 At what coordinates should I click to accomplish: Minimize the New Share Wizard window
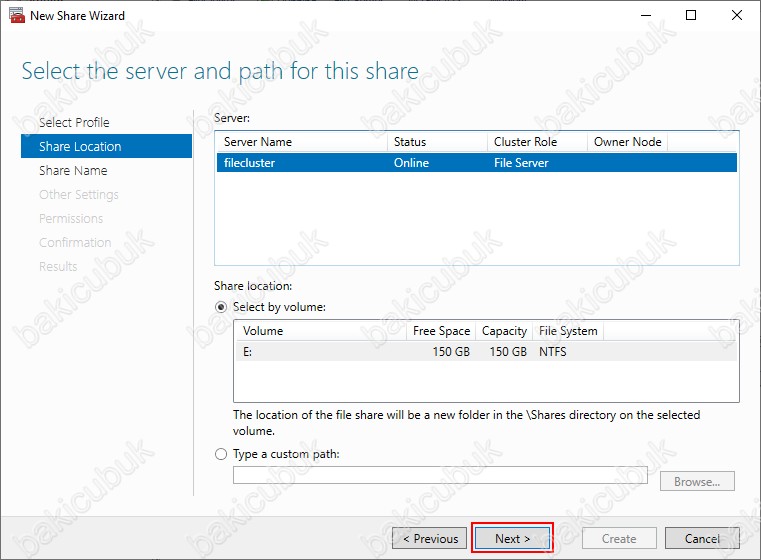point(645,15)
